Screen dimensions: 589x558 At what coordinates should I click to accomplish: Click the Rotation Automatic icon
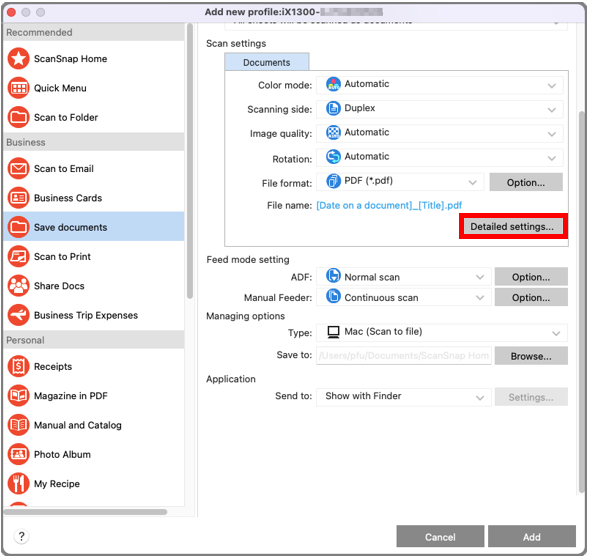point(333,156)
